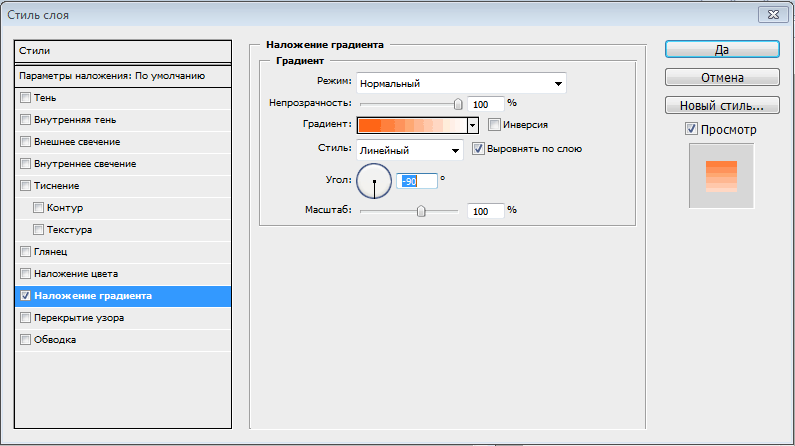Close the Стиль слоя dialog
Screen dimensions: 795x446
tap(773, 15)
